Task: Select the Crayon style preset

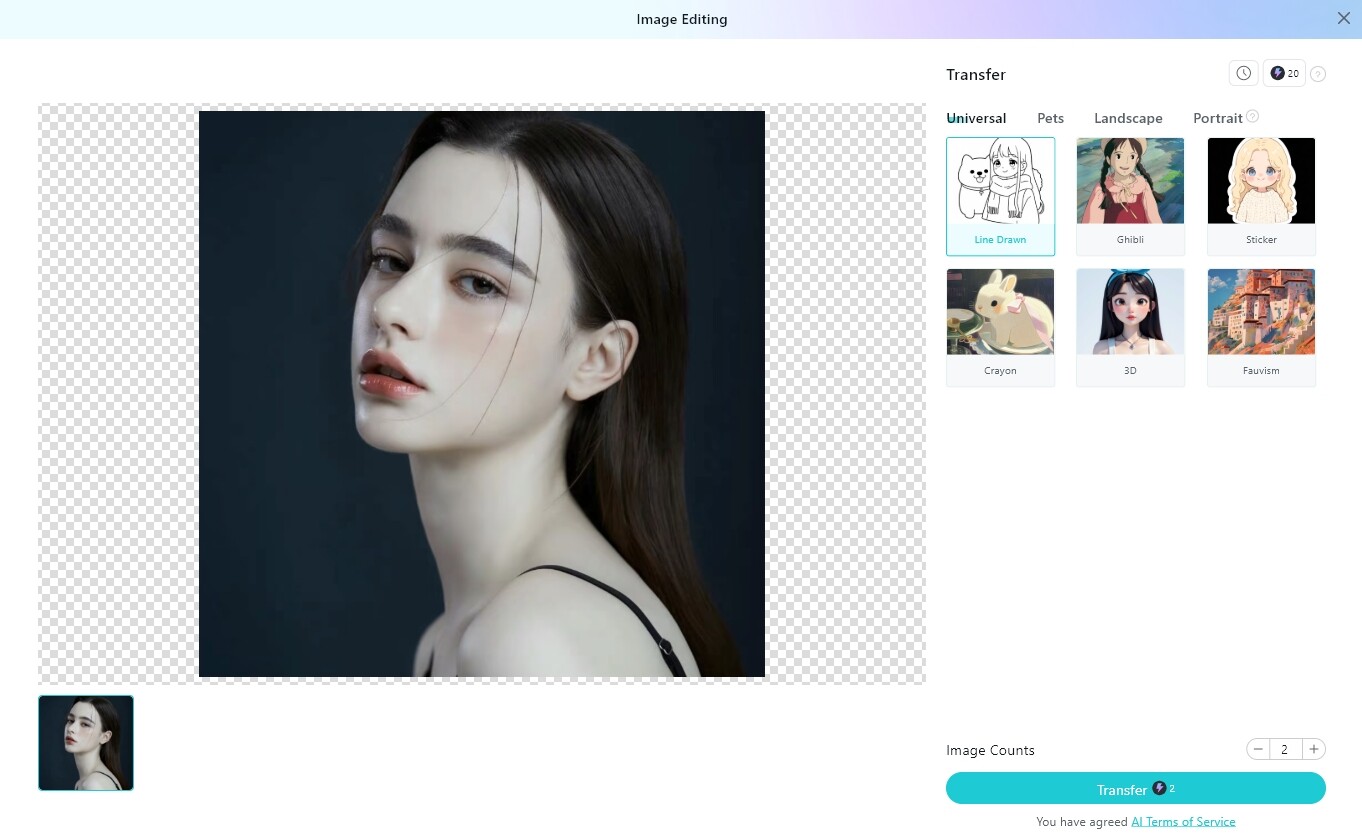Action: pyautogui.click(x=1000, y=326)
